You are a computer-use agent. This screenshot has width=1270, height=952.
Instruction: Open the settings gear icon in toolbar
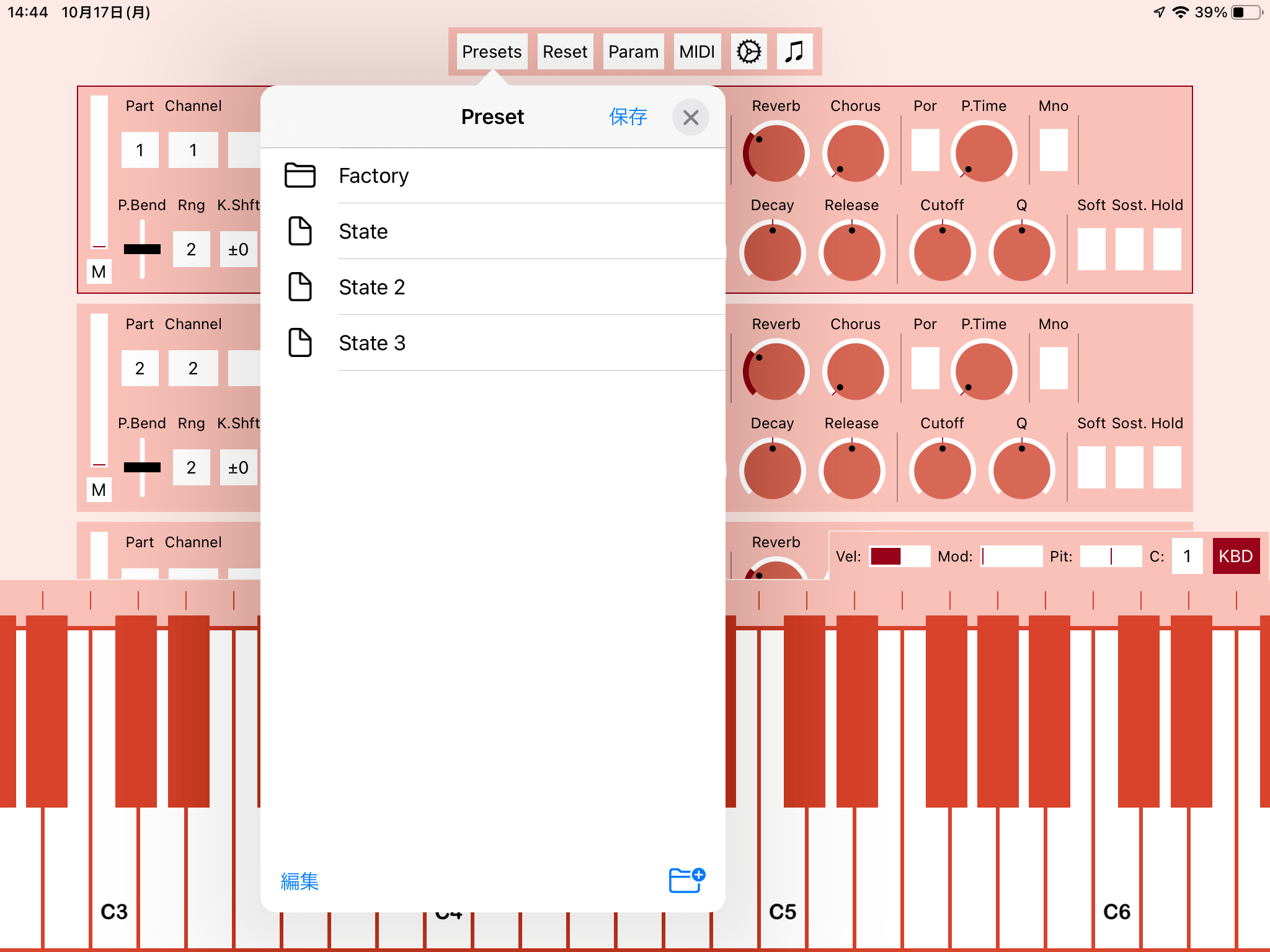(x=748, y=51)
